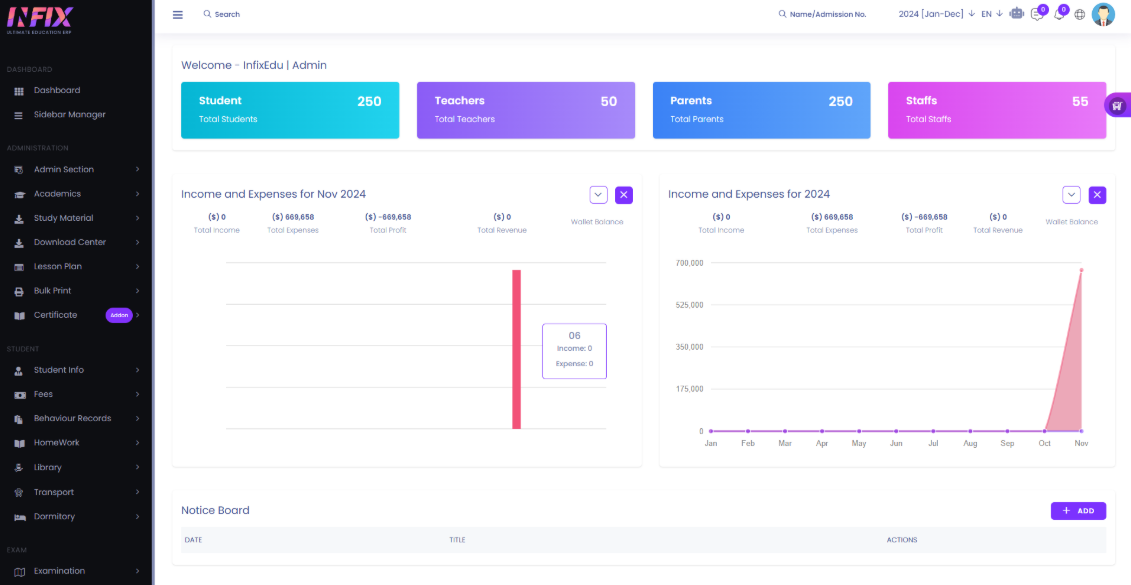
Task: Open the Student total card
Action: coord(290,110)
